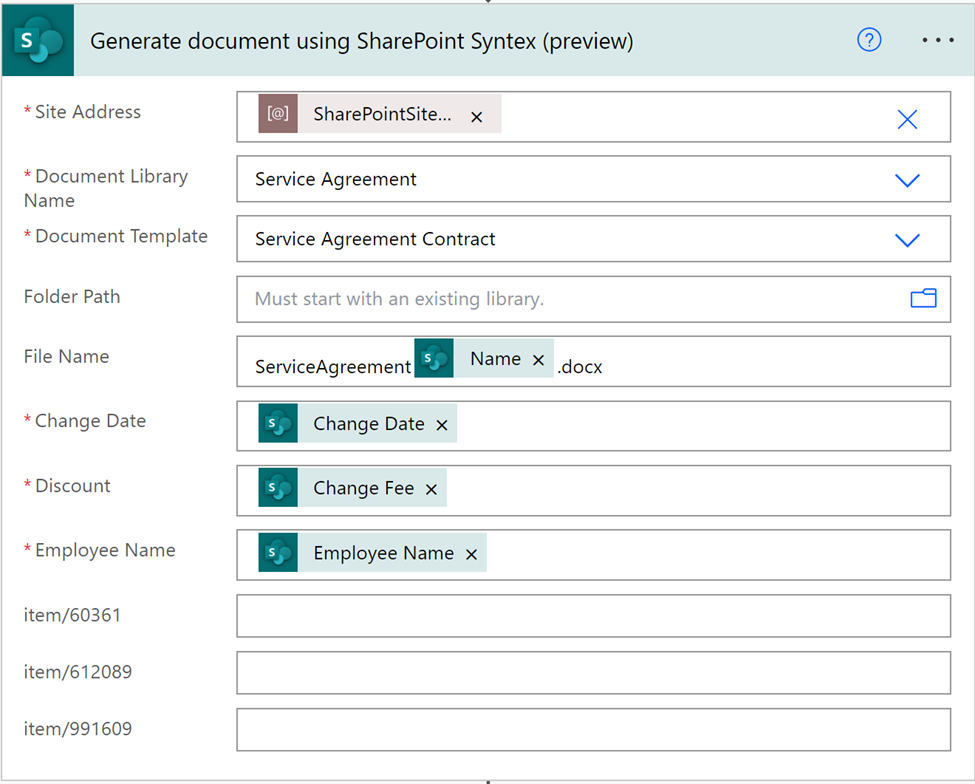Viewport: 975px width, 784px height.
Task: Click the item/612089 input field
Action: (x=593, y=673)
